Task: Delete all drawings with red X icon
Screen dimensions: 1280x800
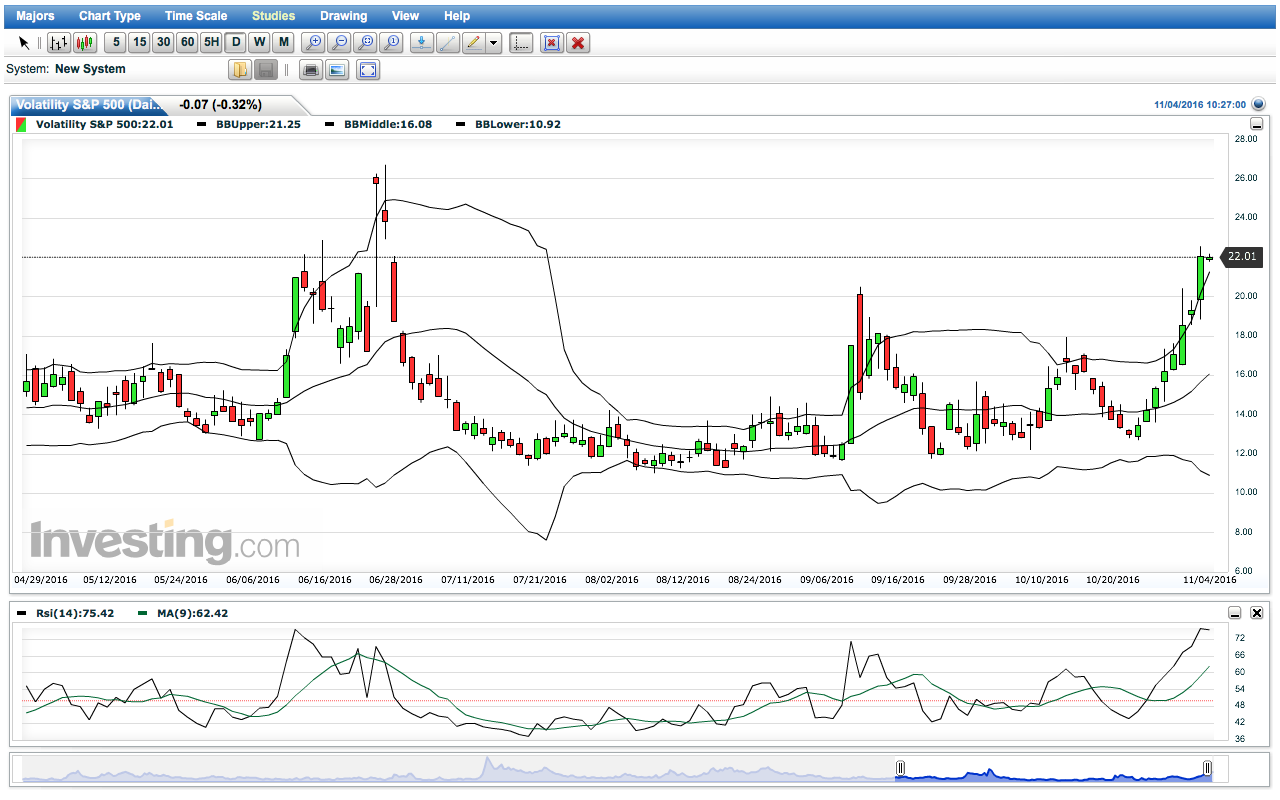Action: [578, 42]
